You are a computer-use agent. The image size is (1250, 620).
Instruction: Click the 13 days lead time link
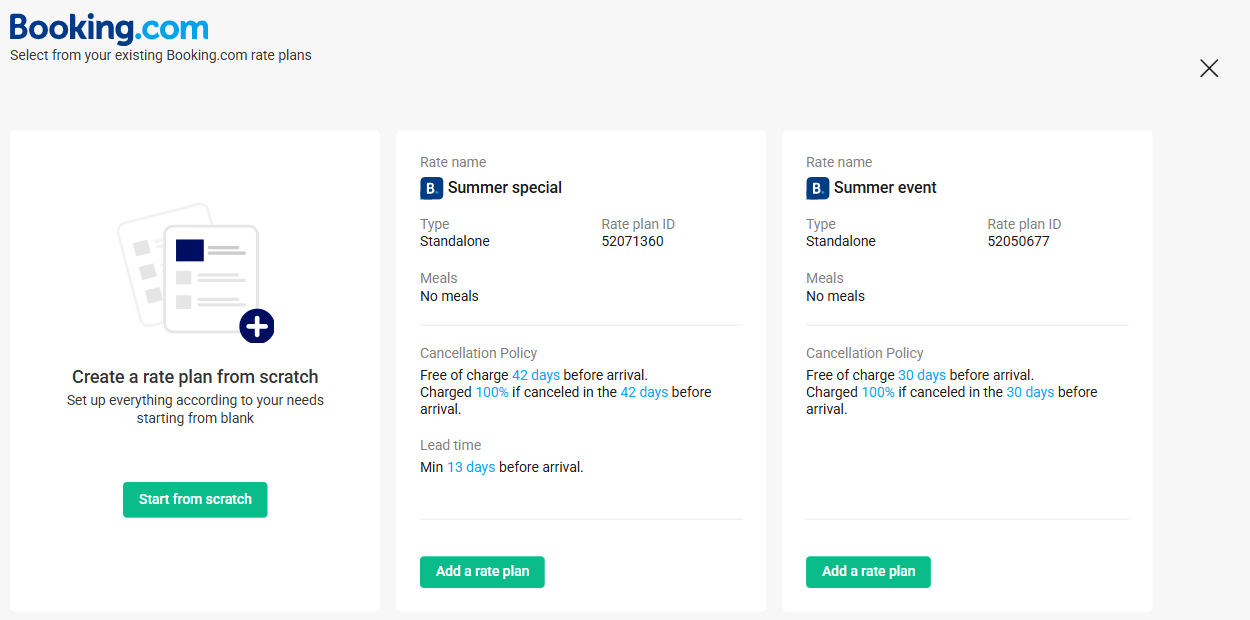coord(471,467)
